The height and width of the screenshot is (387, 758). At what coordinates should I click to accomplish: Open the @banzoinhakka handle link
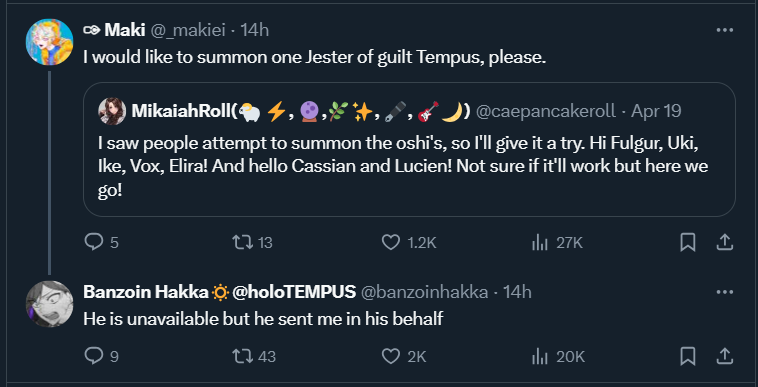tap(424, 292)
